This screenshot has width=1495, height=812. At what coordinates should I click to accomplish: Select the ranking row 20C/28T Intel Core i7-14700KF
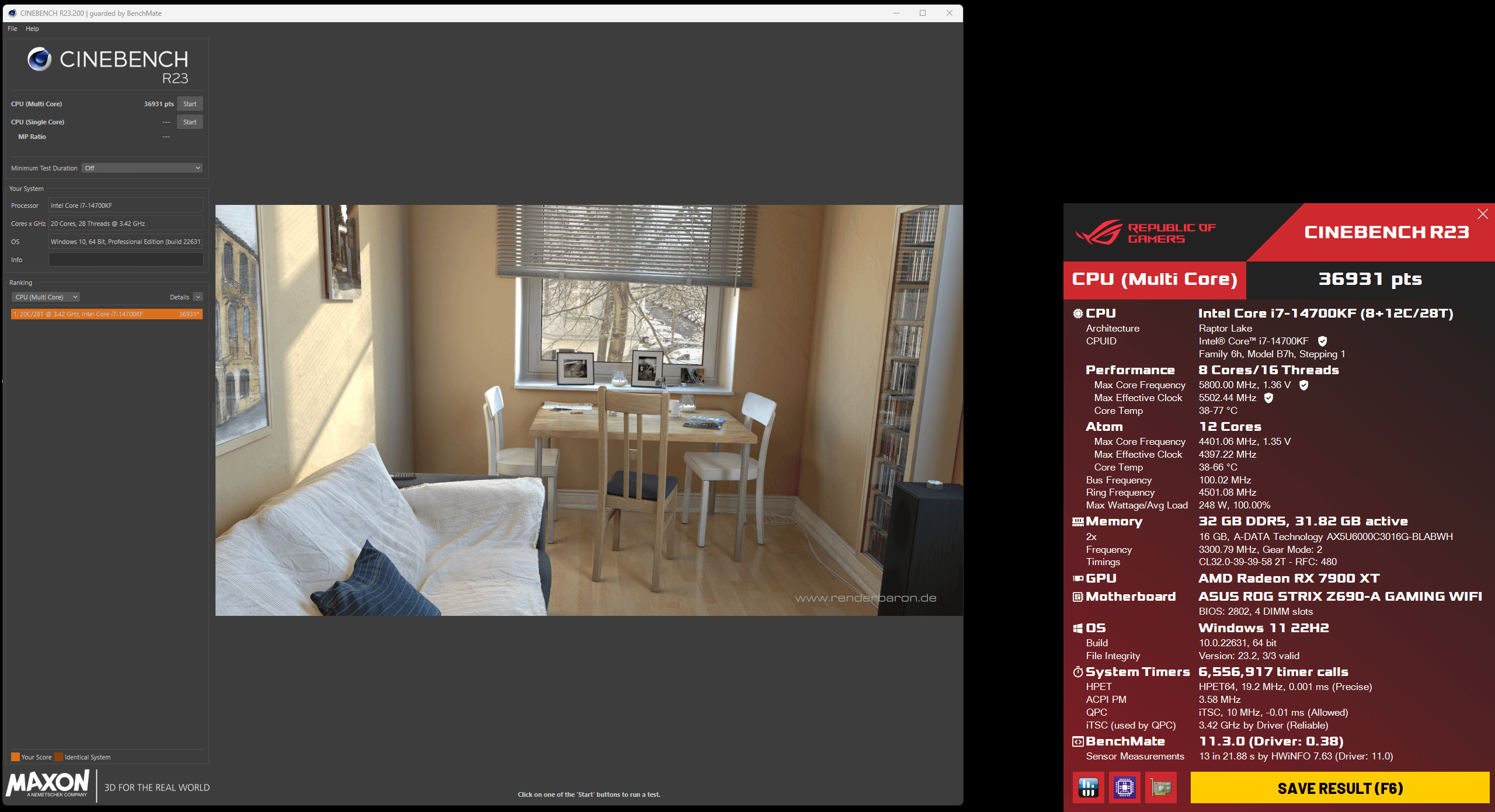(x=107, y=314)
